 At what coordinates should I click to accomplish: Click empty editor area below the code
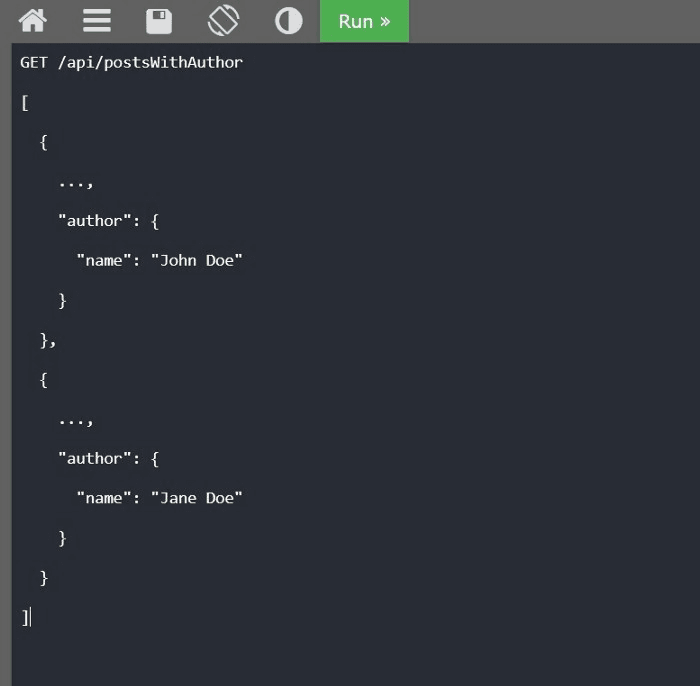tap(350, 655)
